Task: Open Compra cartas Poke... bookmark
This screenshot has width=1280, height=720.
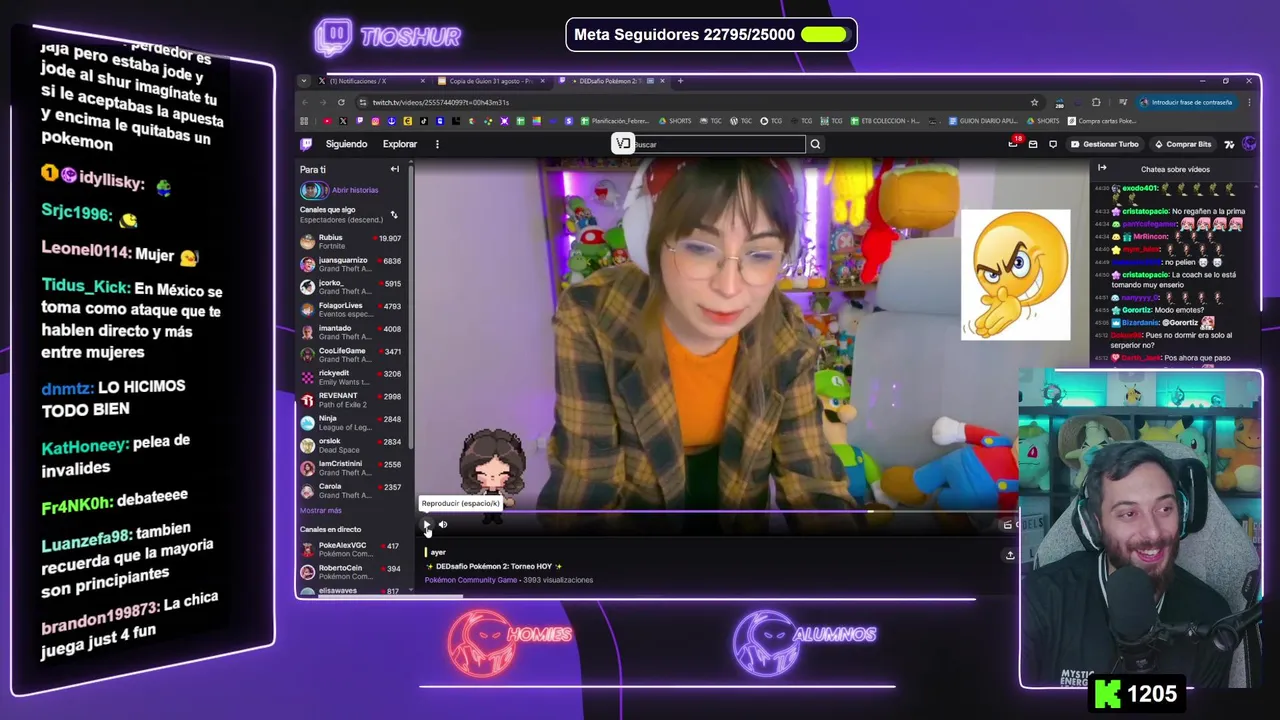Action: (x=1101, y=121)
